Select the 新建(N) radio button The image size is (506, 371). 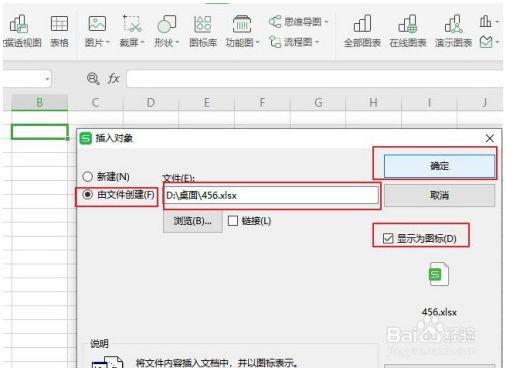[87, 176]
